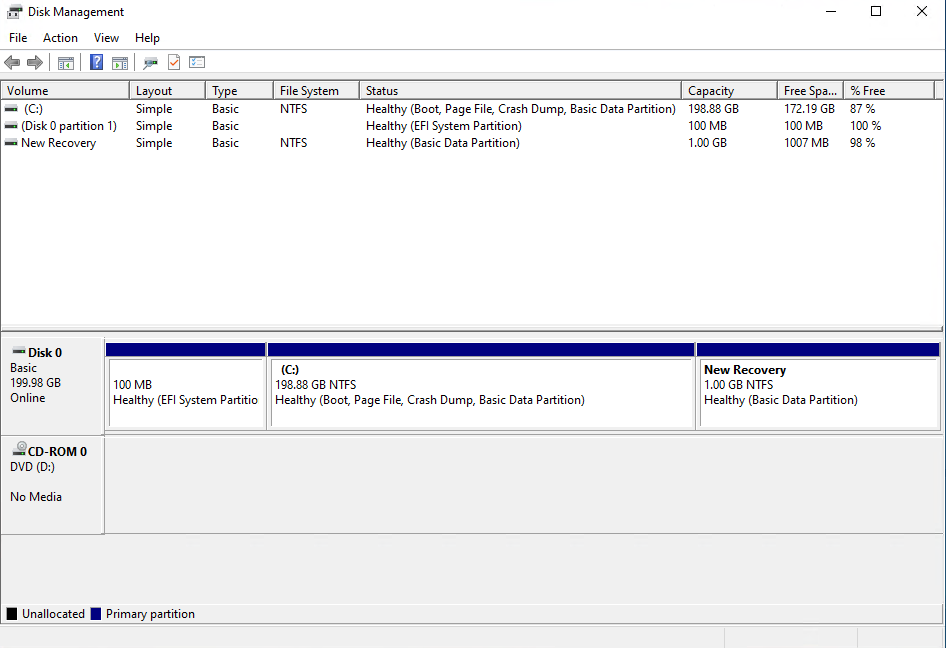Click the CD-ROM 0 DVD (D:) panel

click(x=52, y=484)
